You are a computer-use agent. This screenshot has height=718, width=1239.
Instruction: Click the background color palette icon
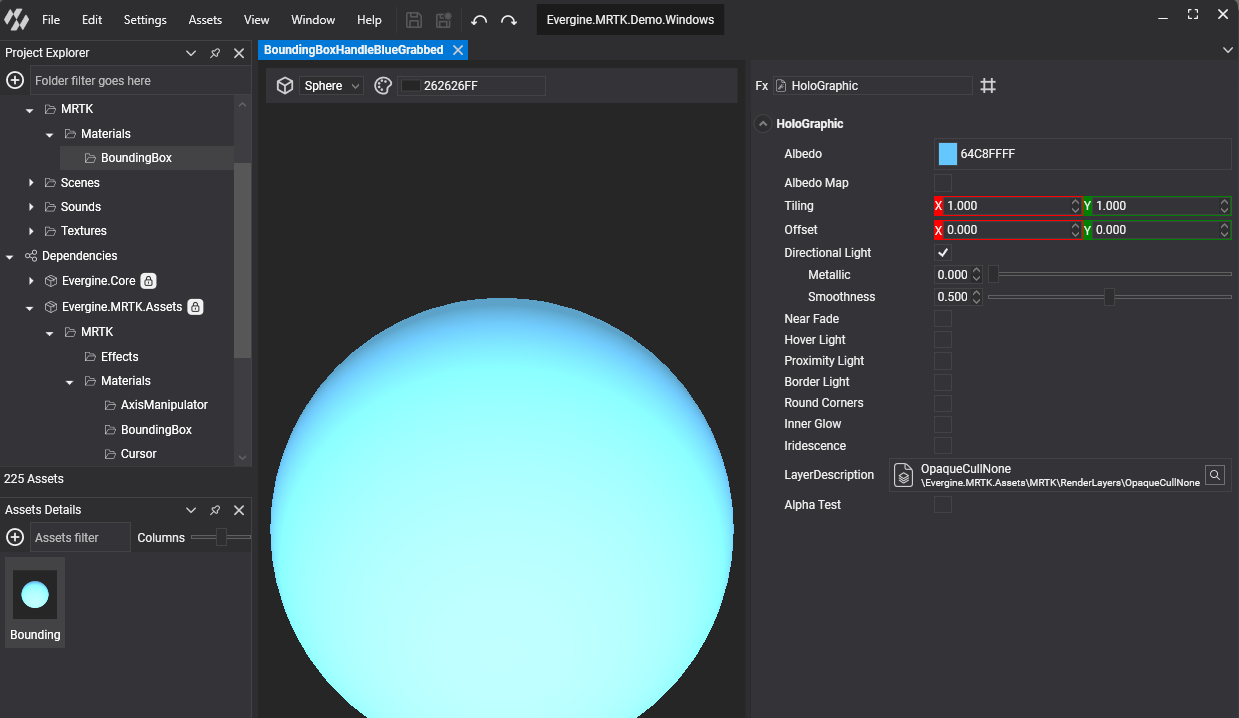382,86
